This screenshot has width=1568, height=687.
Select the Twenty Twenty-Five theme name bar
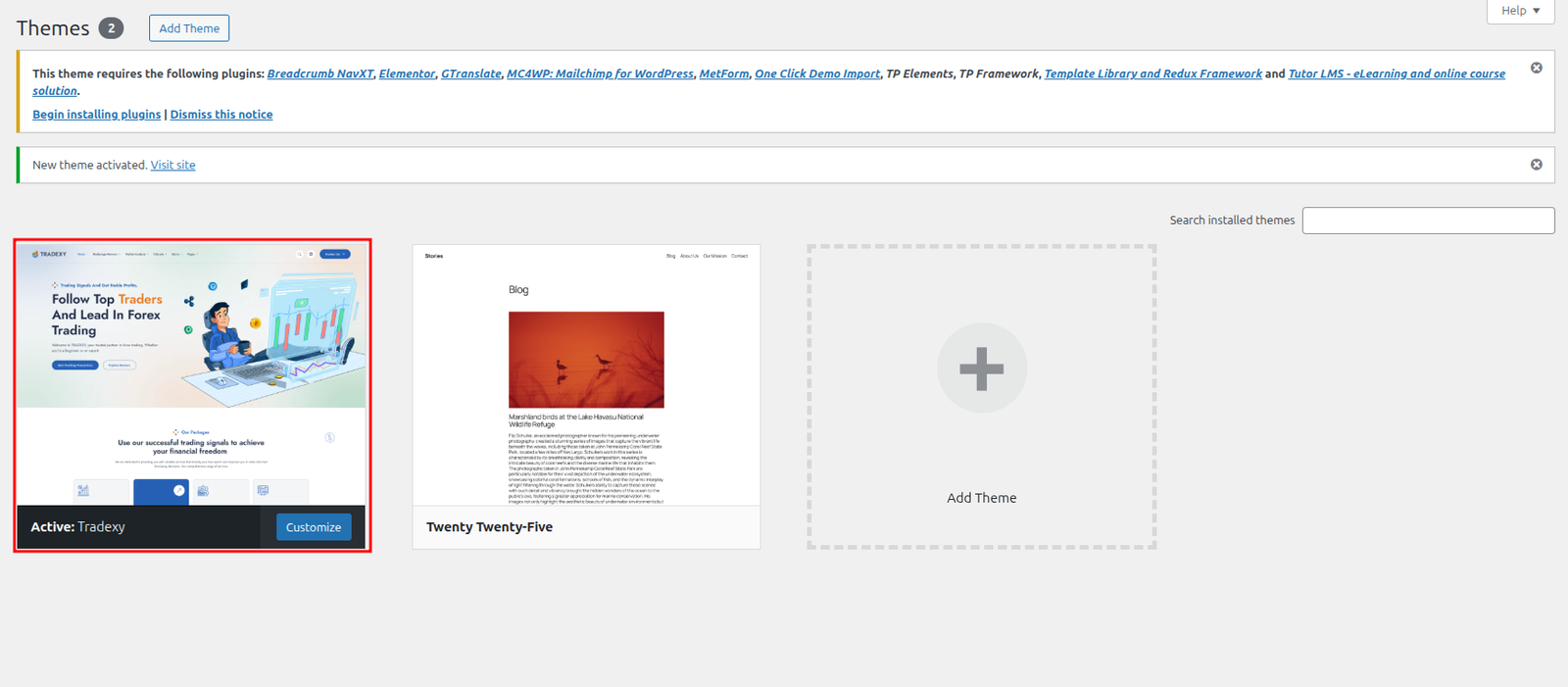coord(586,527)
